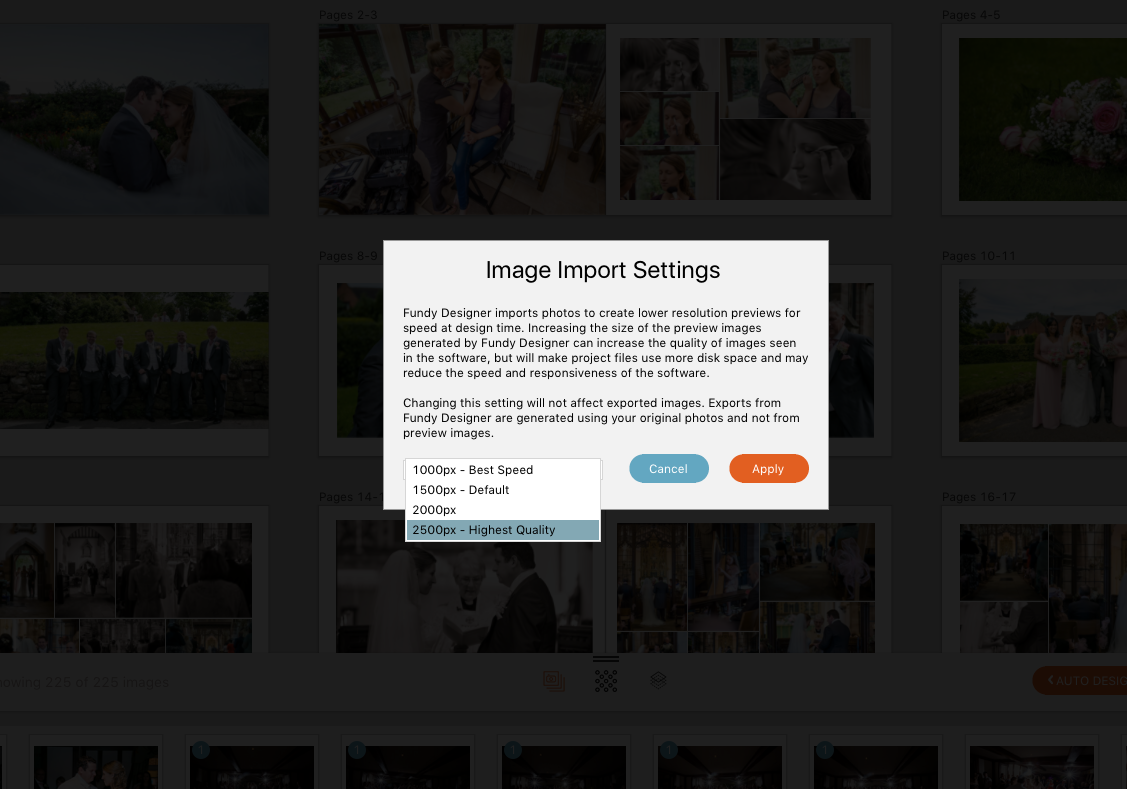Click the Image Import Settings title
Viewport: 1127px width, 789px height.
click(602, 270)
